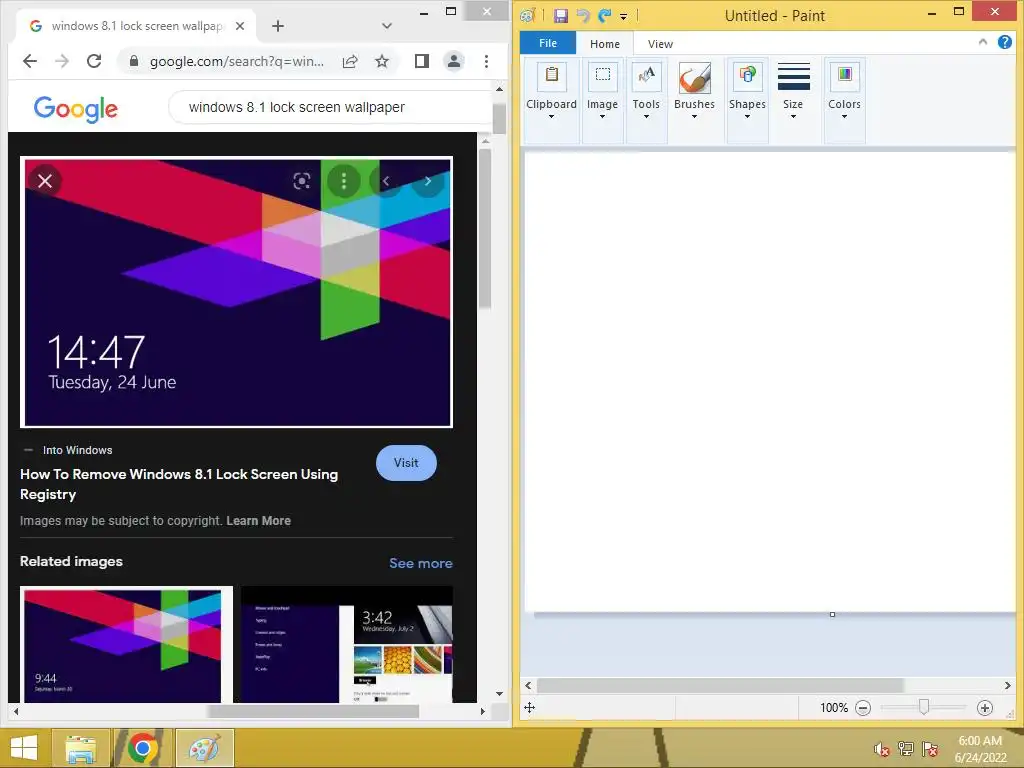This screenshot has height=768, width=1024.
Task: Click the Undo arrow in Paint's title bar
Action: [583, 16]
